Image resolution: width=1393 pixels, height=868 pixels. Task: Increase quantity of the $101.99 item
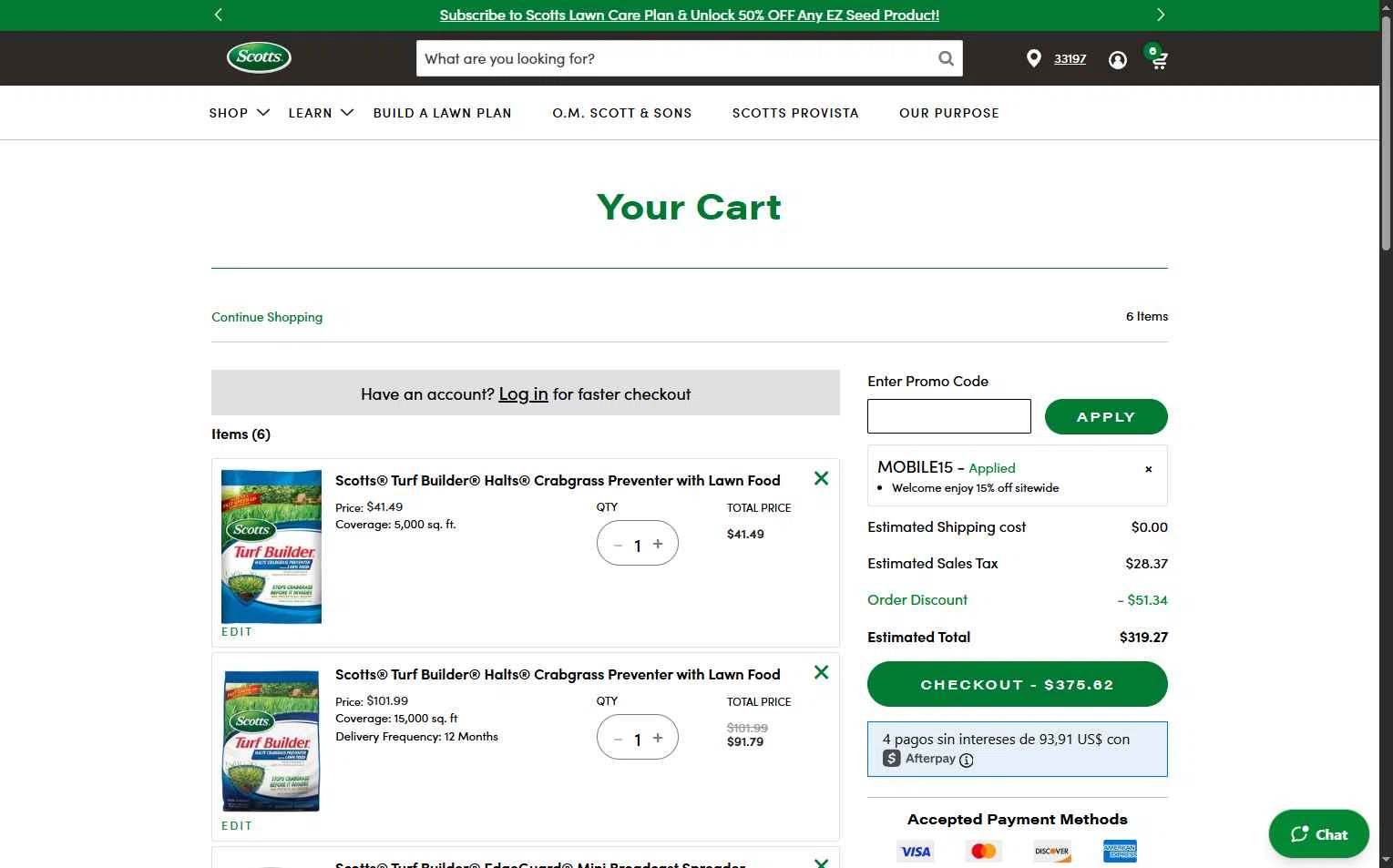point(658,738)
